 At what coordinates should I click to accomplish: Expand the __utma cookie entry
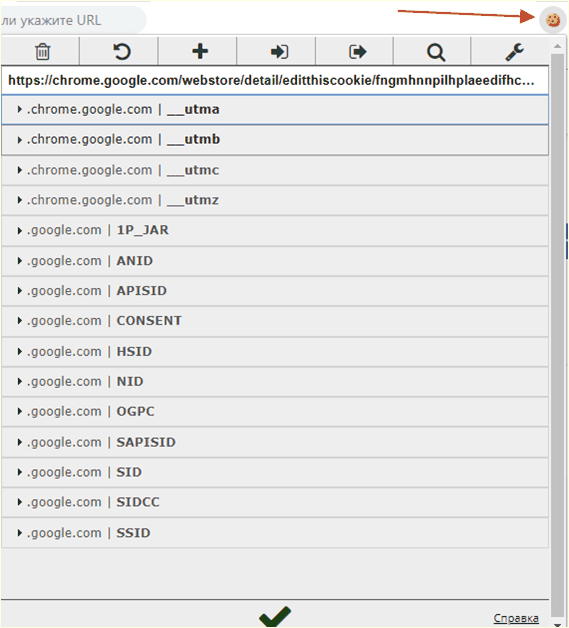tap(275, 109)
